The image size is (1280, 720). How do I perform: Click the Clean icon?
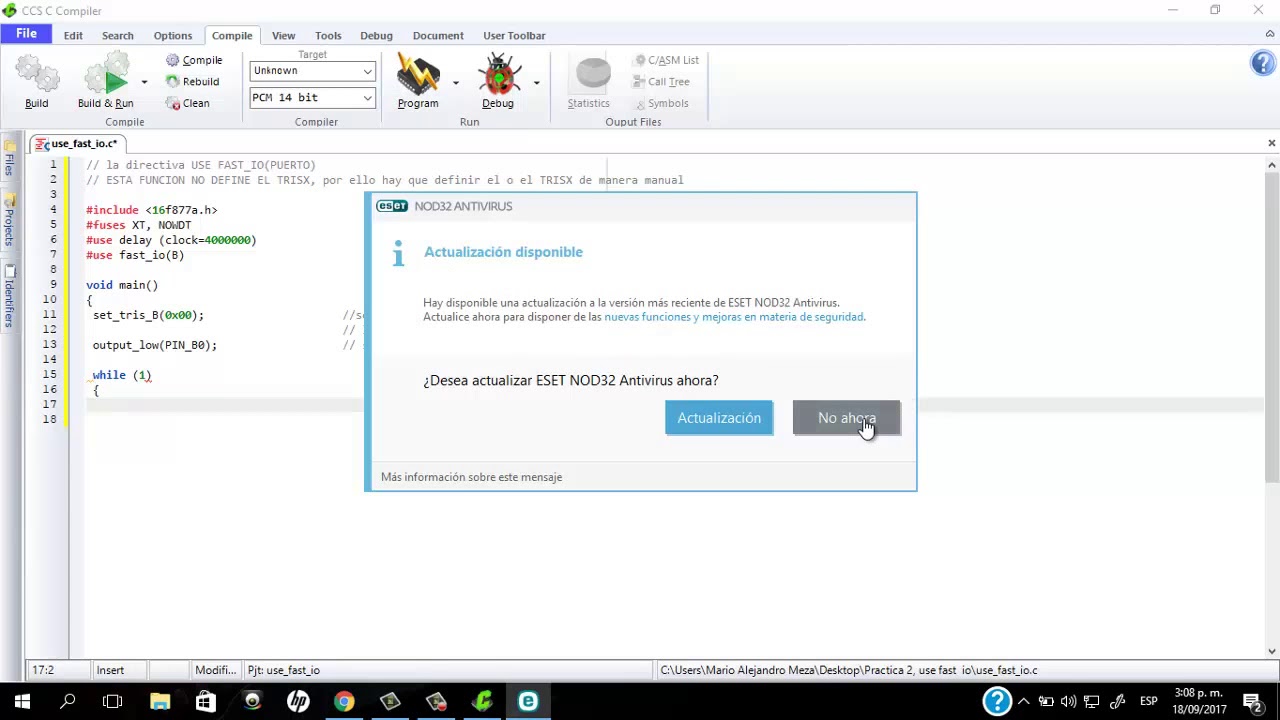pos(173,103)
